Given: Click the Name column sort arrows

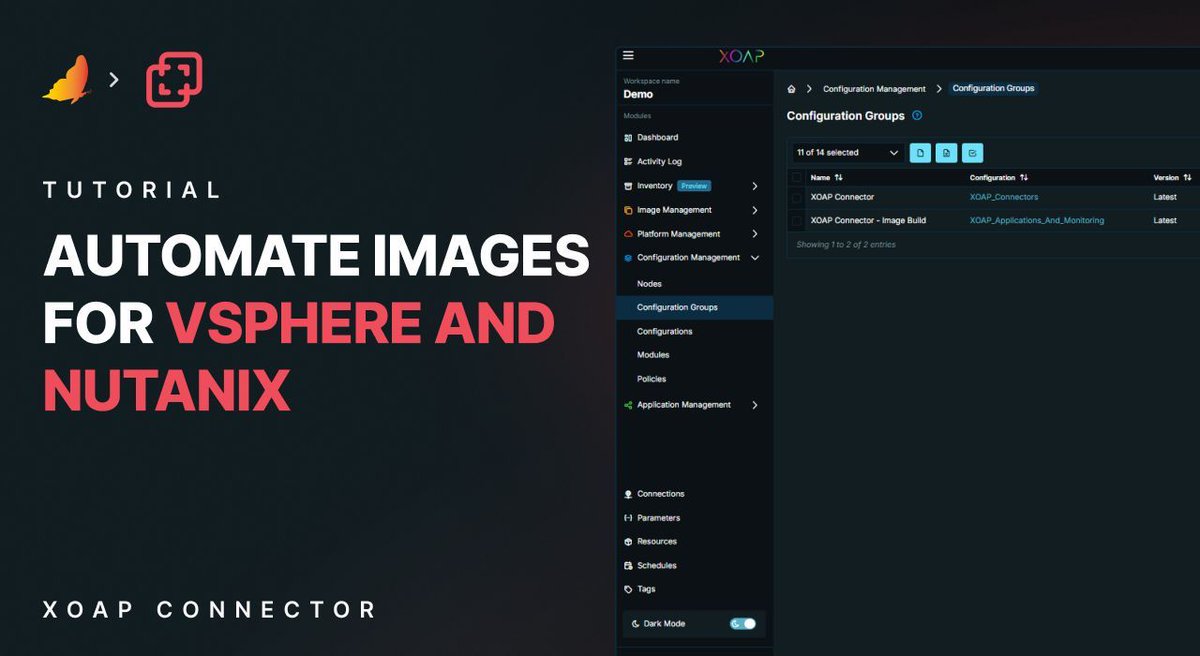Looking at the screenshot, I should (x=836, y=177).
